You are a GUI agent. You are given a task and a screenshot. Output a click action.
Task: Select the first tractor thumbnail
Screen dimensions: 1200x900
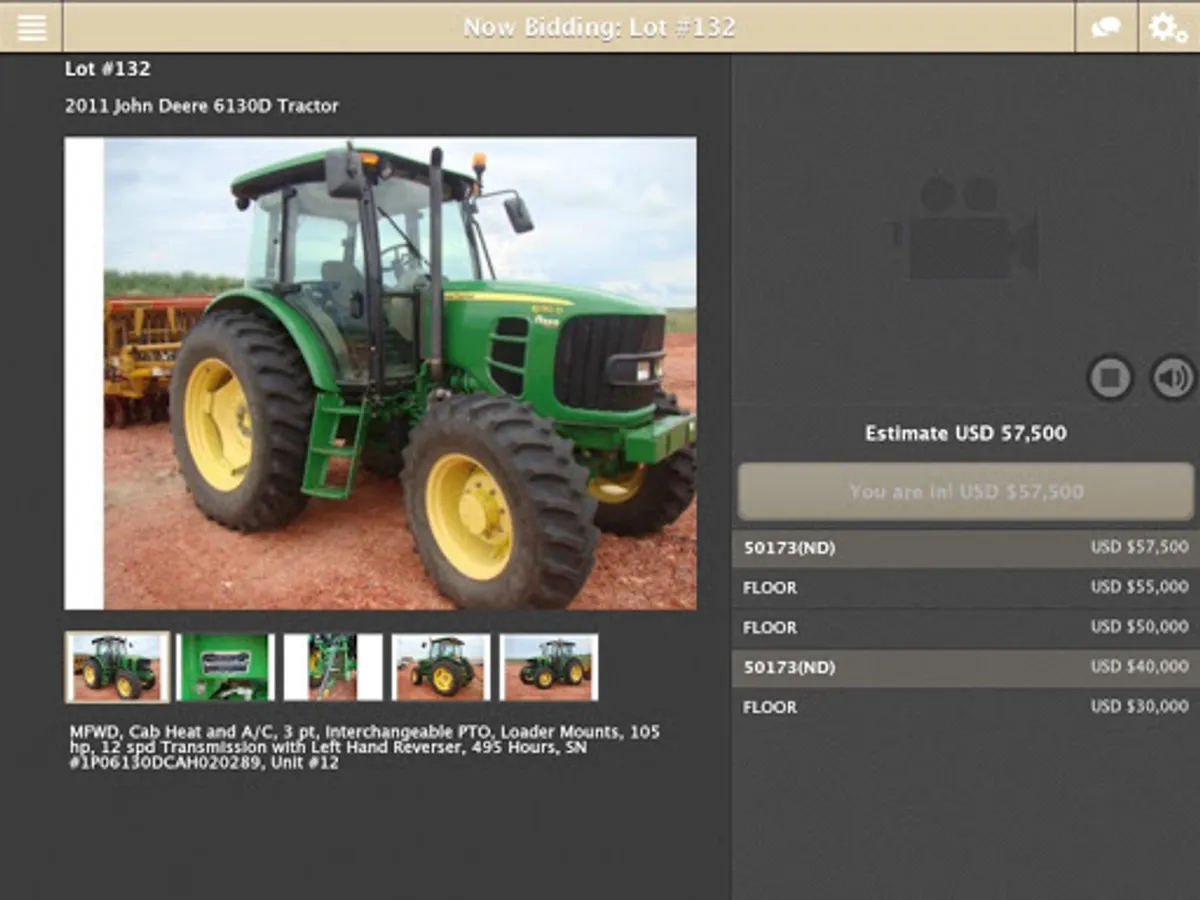(x=118, y=667)
